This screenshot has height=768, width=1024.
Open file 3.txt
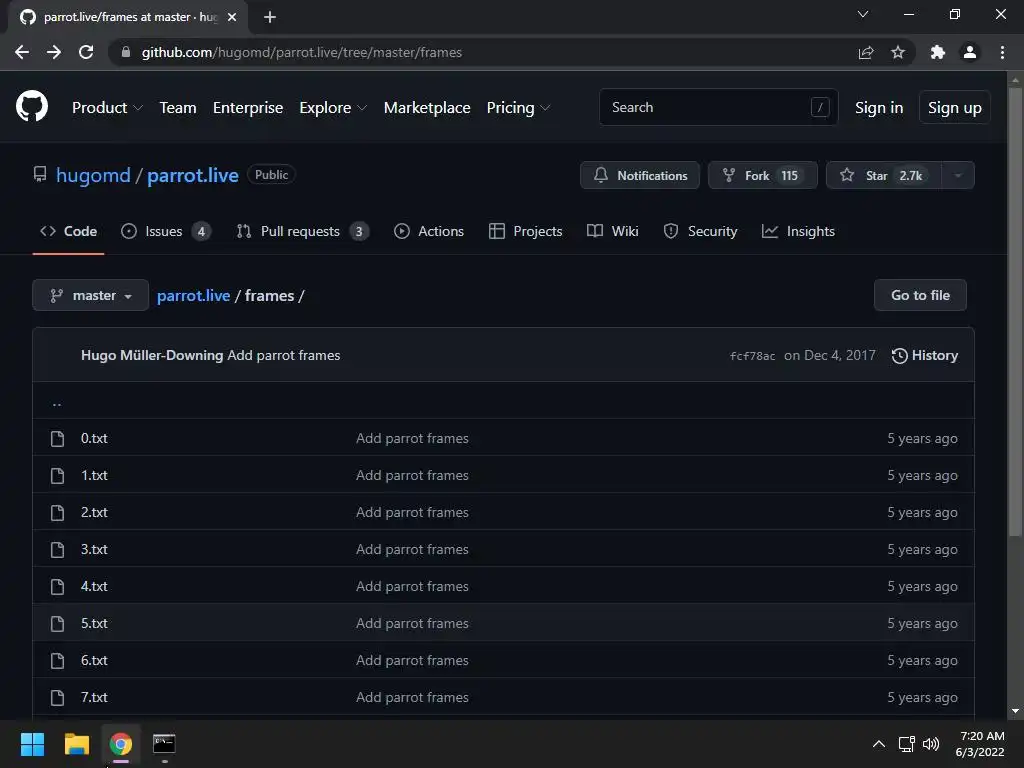tap(94, 549)
